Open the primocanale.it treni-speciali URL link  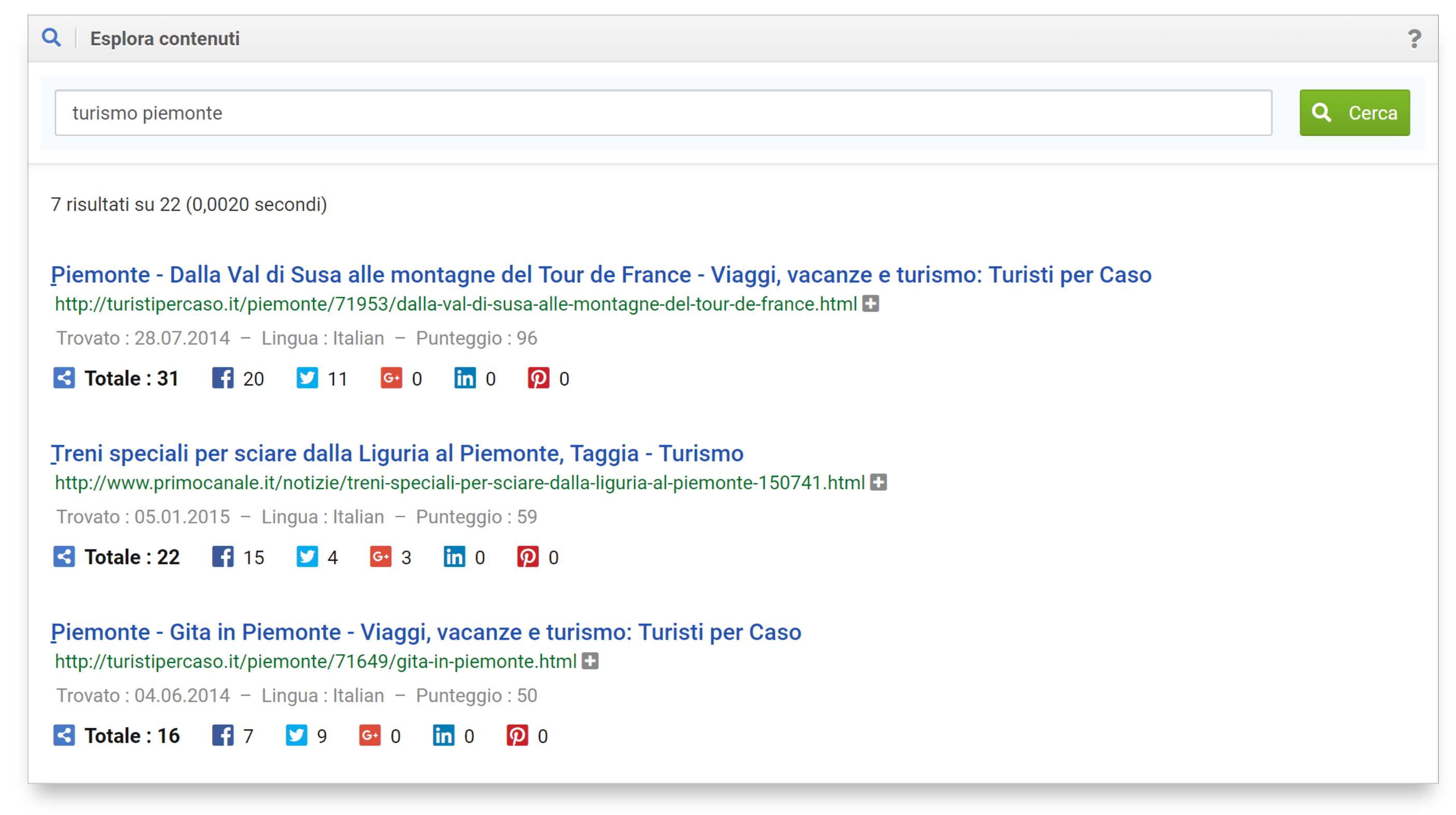[459, 483]
